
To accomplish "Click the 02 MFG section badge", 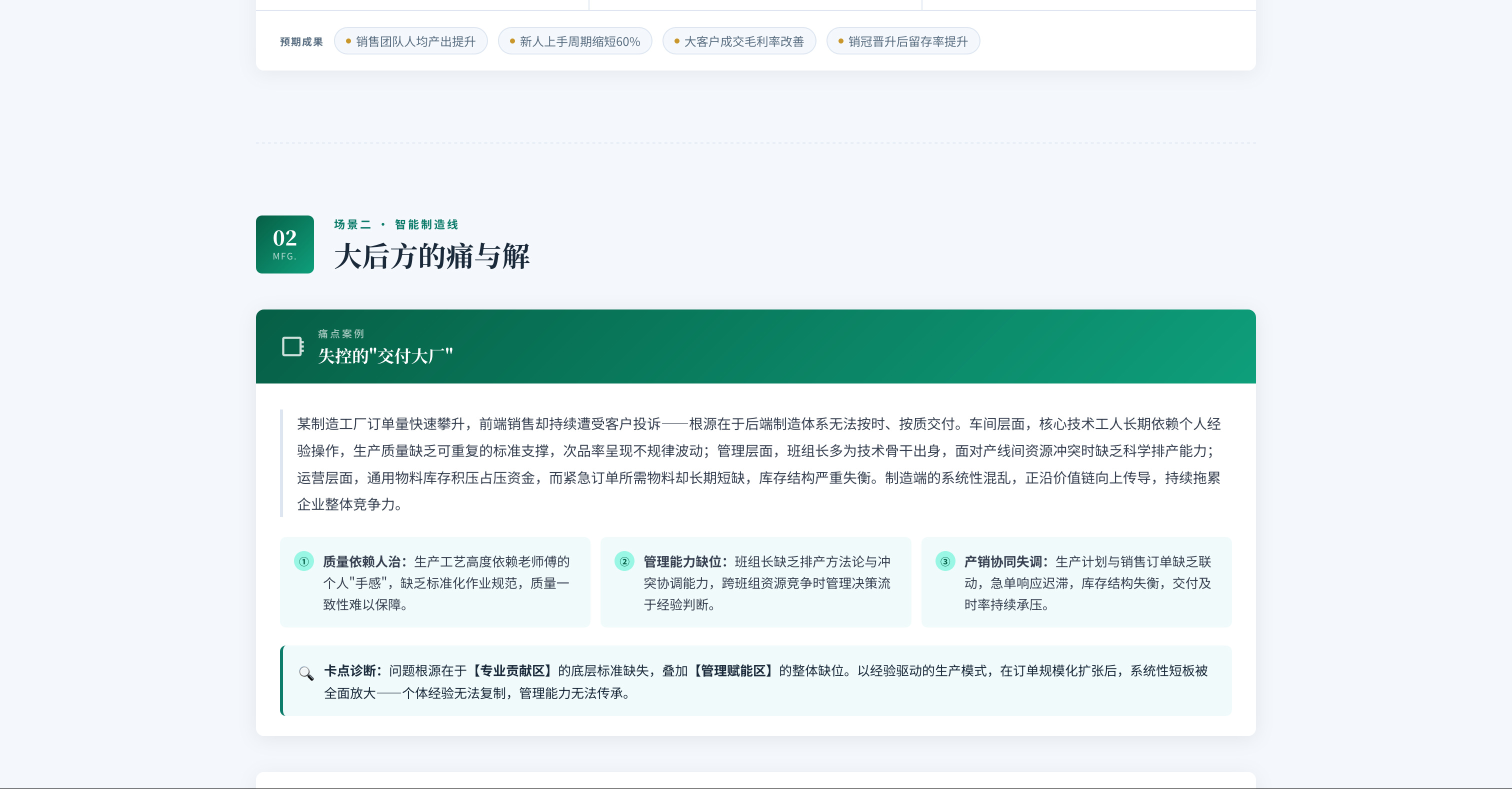I will pyautogui.click(x=284, y=244).
